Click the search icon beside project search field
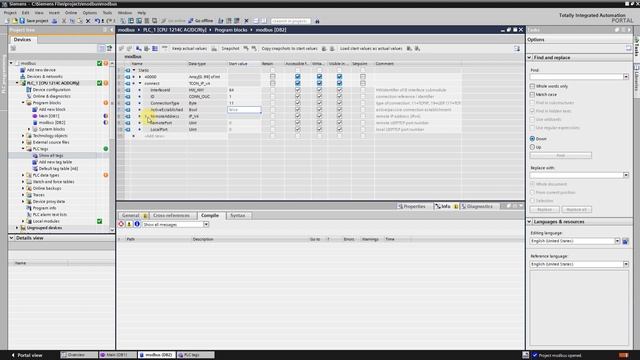 pos(317,21)
